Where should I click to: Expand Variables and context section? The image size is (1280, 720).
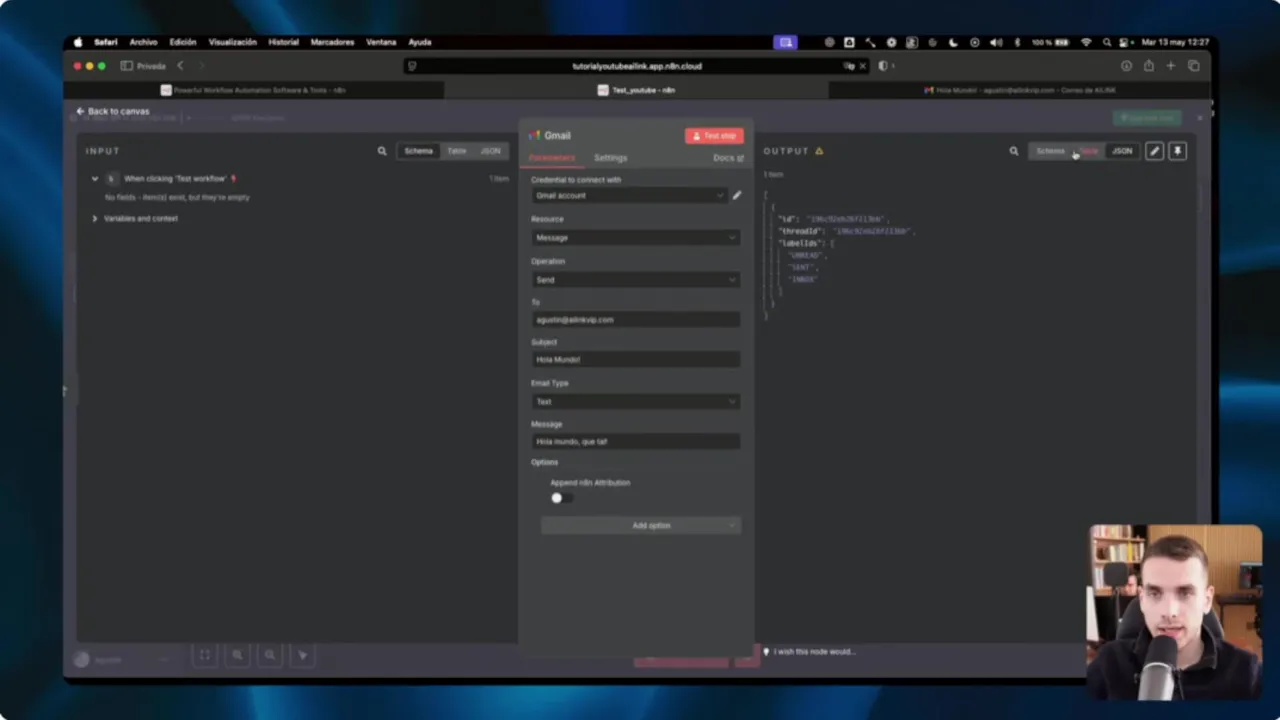coord(95,218)
